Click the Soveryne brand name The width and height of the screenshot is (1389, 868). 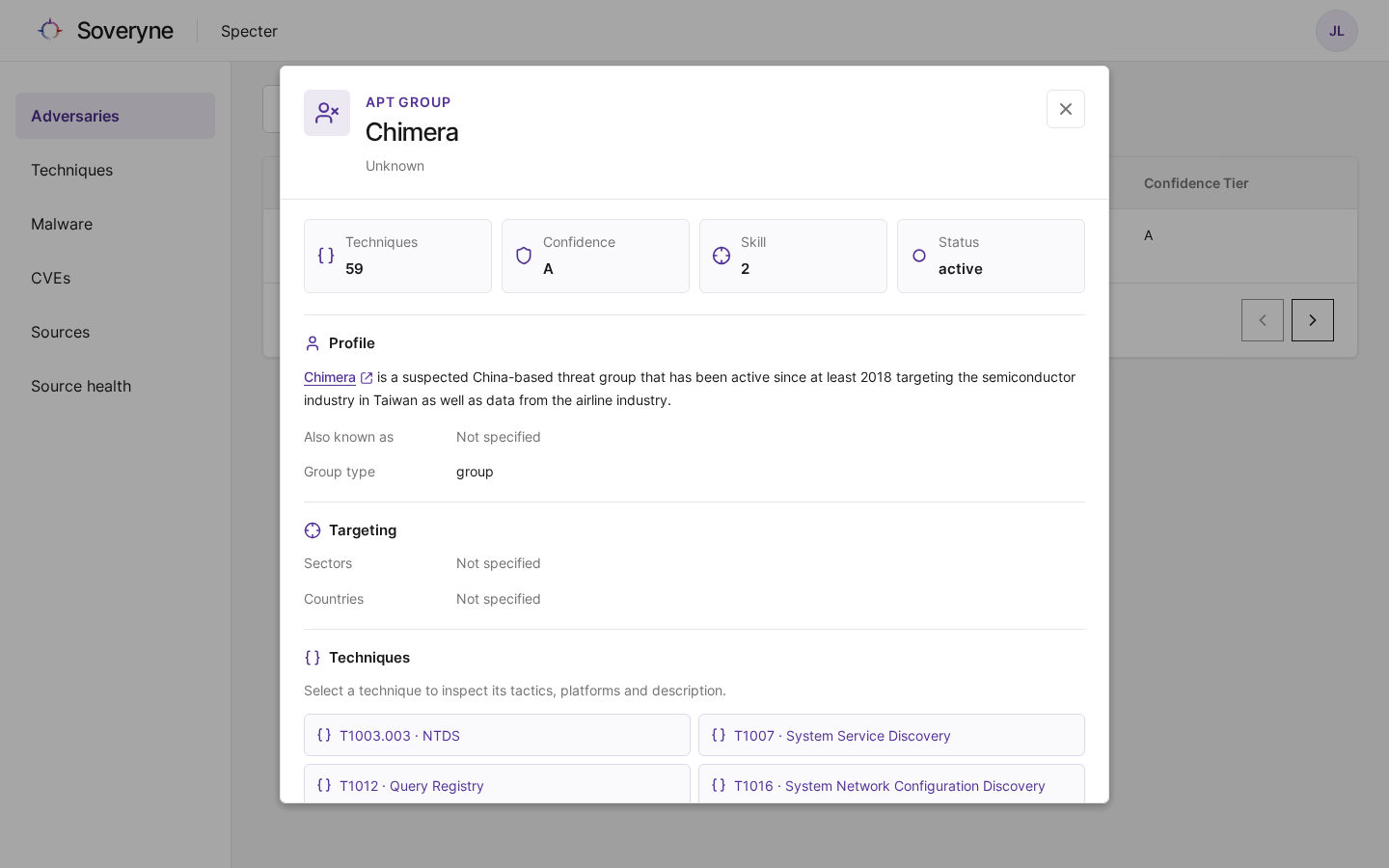pos(125,31)
